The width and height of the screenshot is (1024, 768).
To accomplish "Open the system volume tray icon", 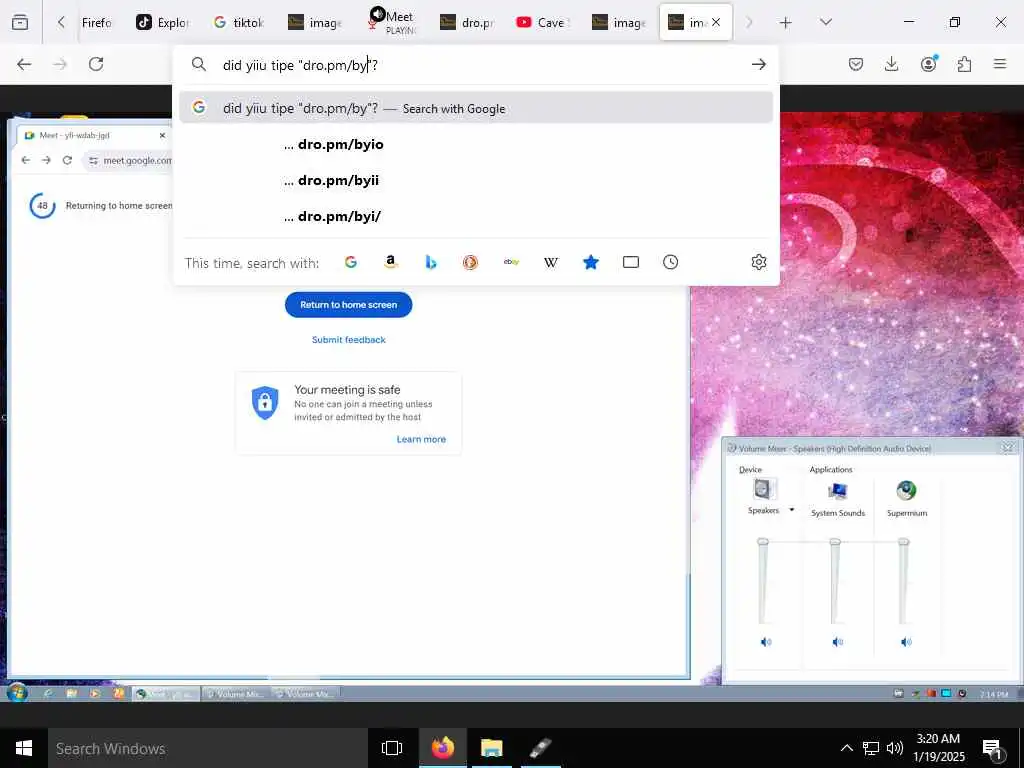I will 895,748.
